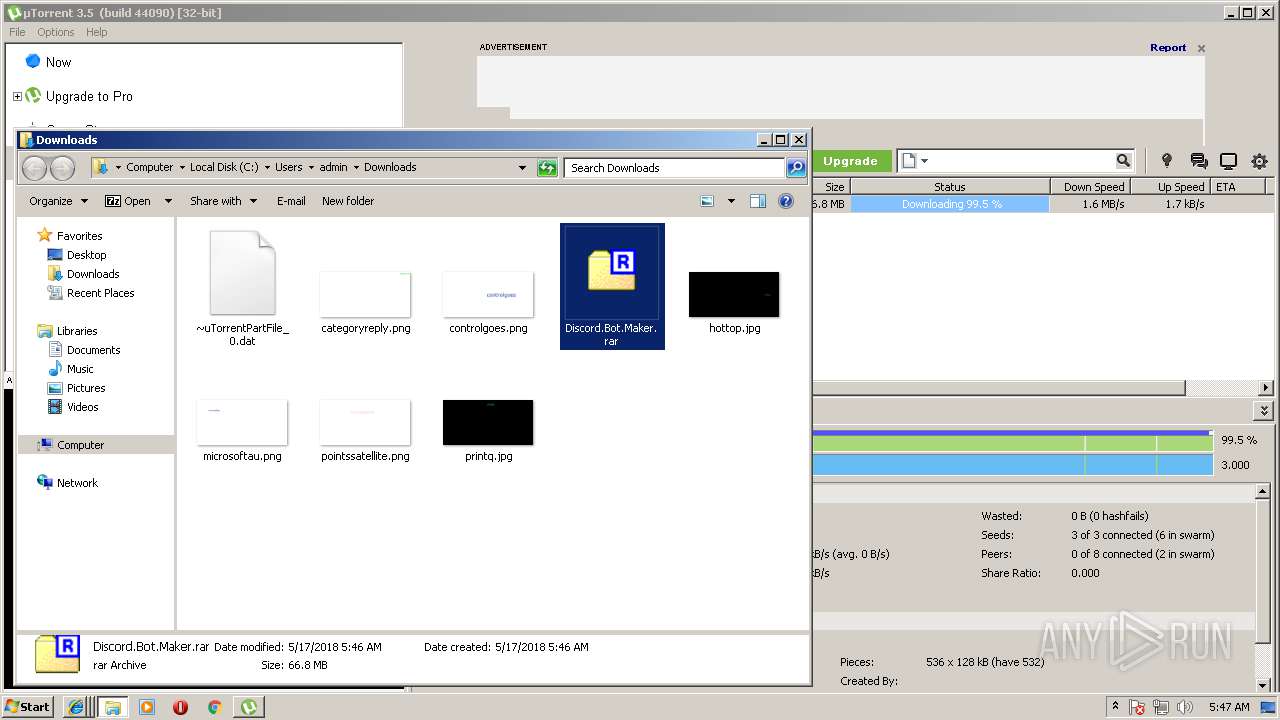Viewport: 1280px width, 720px height.
Task: Toggle the preview pane icon
Action: point(758,201)
